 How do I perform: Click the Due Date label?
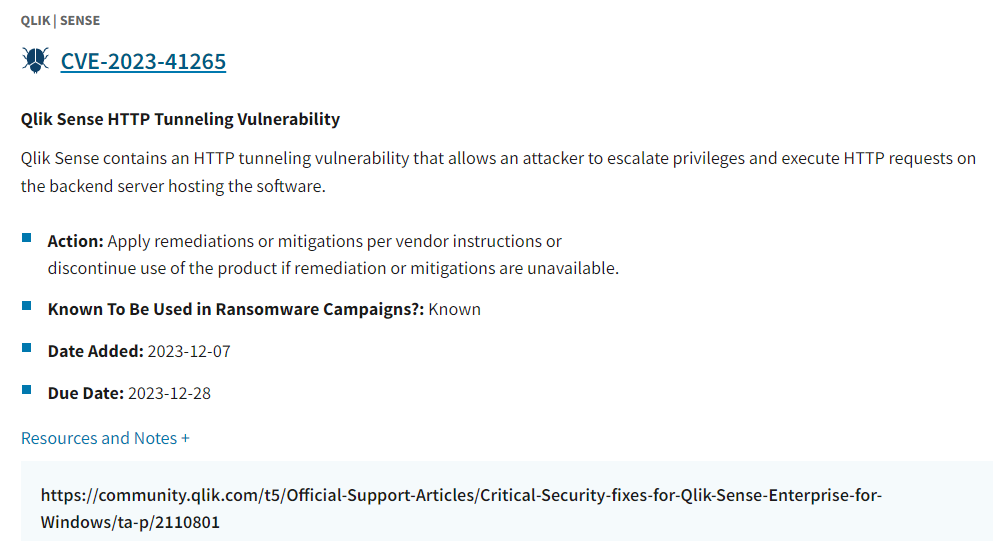tap(85, 393)
